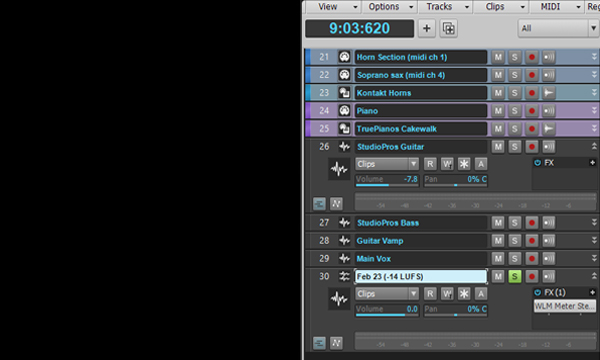Toggle take lanes button in track 26

[x=319, y=204]
